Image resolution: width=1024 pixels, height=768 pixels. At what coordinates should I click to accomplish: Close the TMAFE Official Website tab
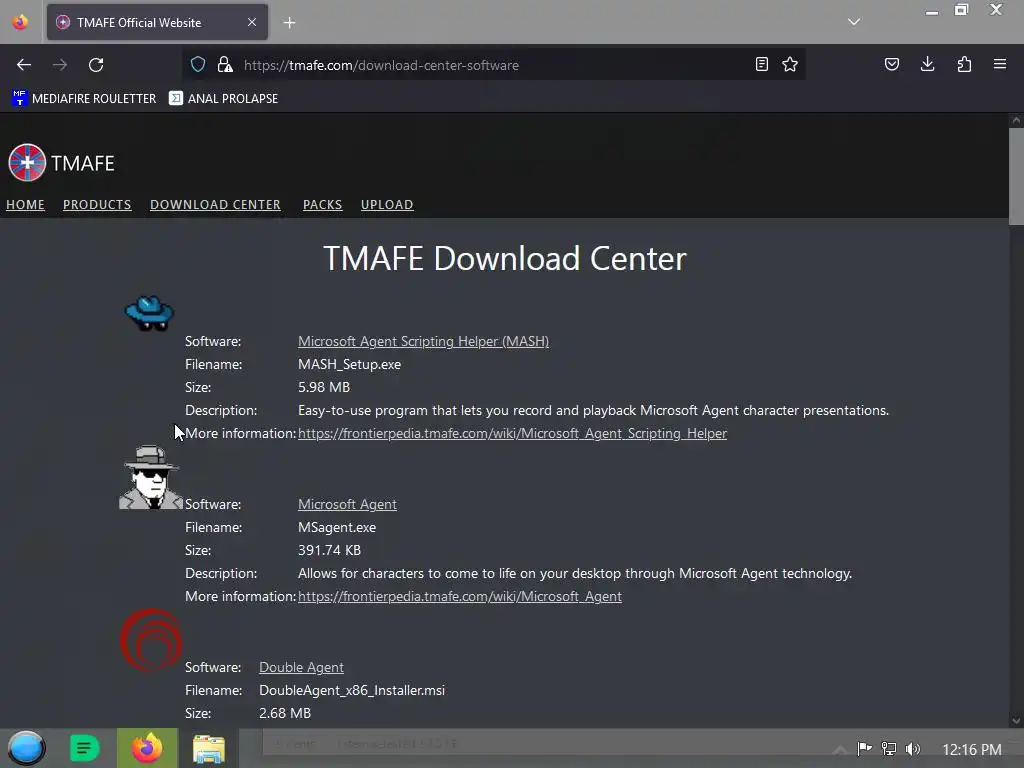pos(251,22)
